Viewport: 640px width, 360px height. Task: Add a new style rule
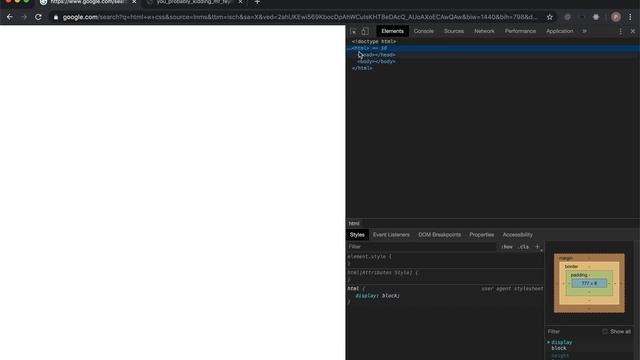click(x=537, y=247)
